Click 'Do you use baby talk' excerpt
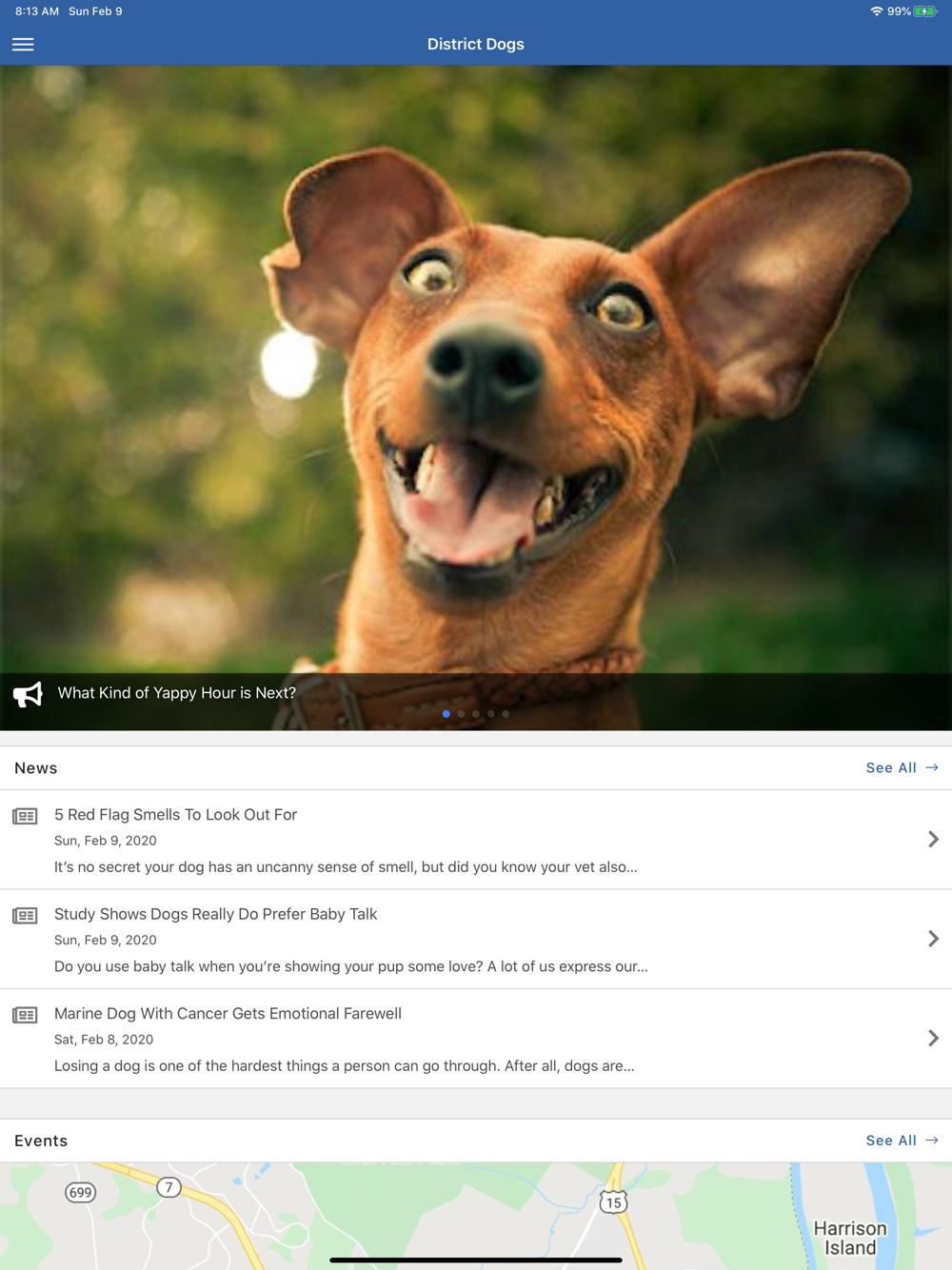This screenshot has width=952, height=1270. click(x=351, y=966)
